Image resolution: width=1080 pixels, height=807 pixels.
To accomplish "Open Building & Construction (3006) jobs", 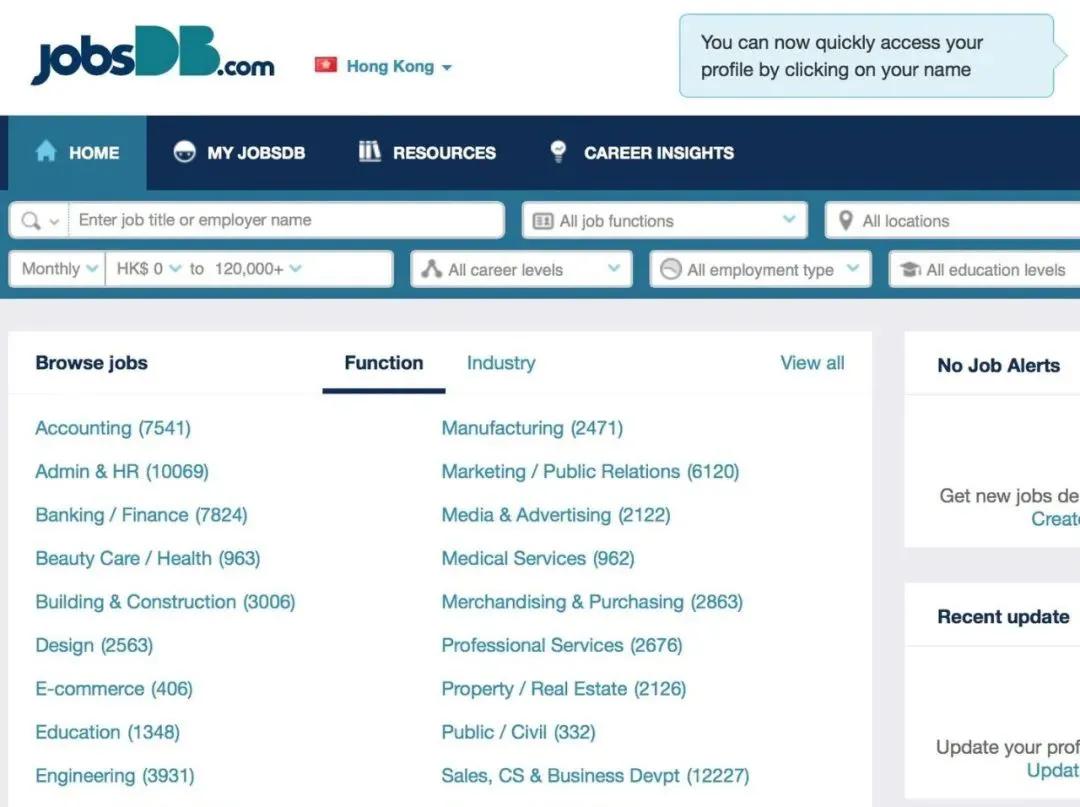I will tap(165, 602).
